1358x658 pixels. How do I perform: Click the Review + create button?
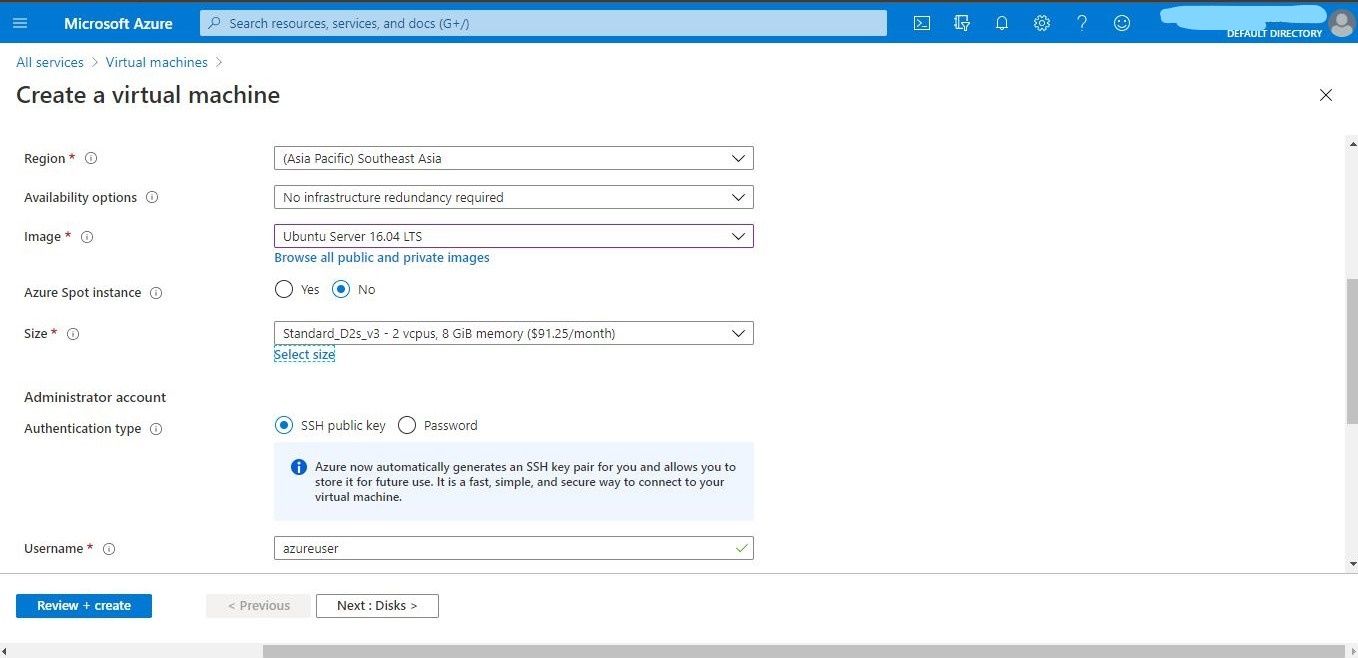(84, 605)
